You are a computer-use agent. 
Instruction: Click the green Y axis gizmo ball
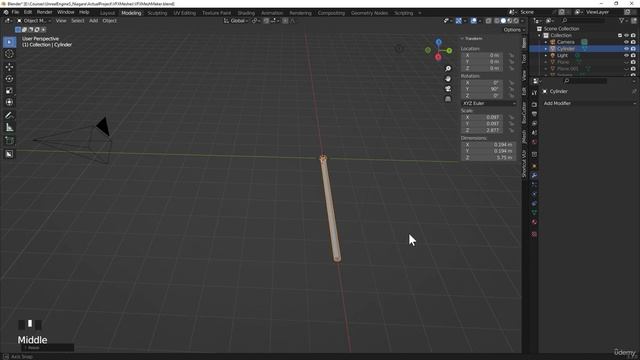point(449,51)
